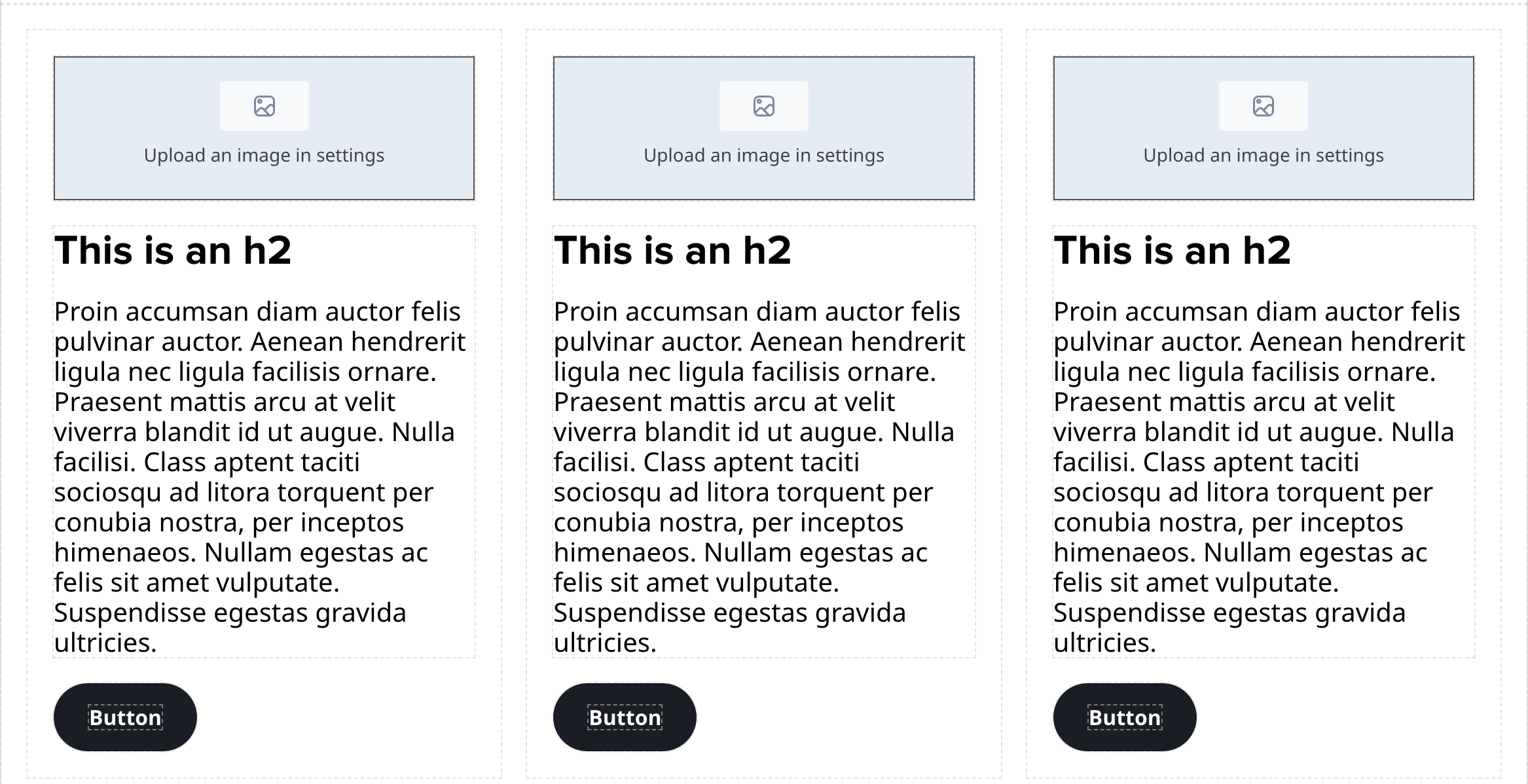Click the image placeholder icon in the right card
This screenshot has width=1528, height=784.
pyautogui.click(x=1264, y=105)
